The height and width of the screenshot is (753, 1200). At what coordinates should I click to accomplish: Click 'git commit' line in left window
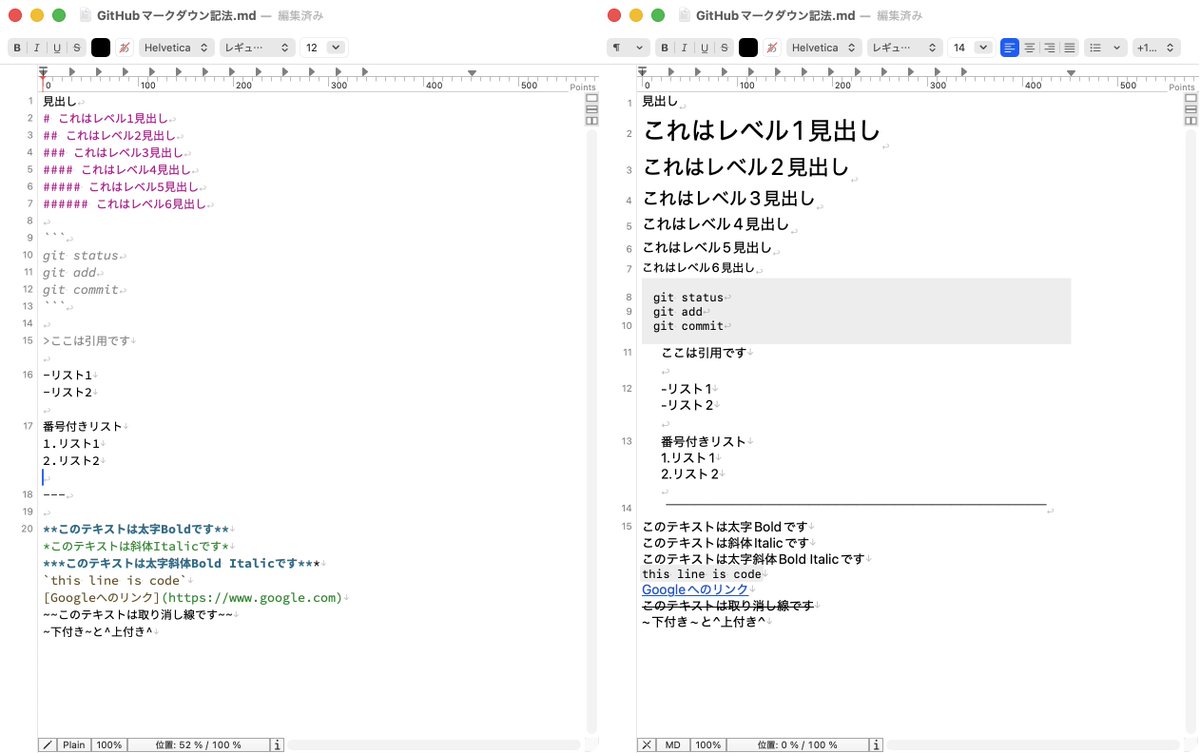[81, 290]
